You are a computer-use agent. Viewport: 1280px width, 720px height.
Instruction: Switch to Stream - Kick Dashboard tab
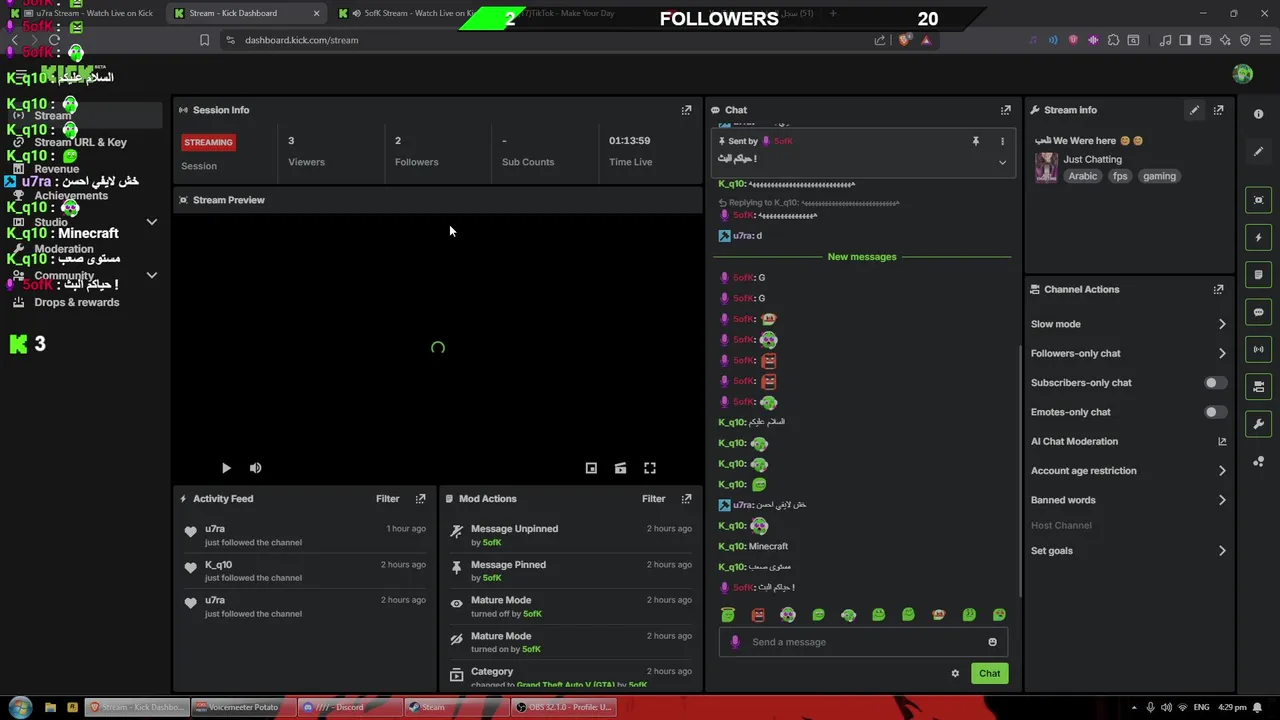click(247, 13)
